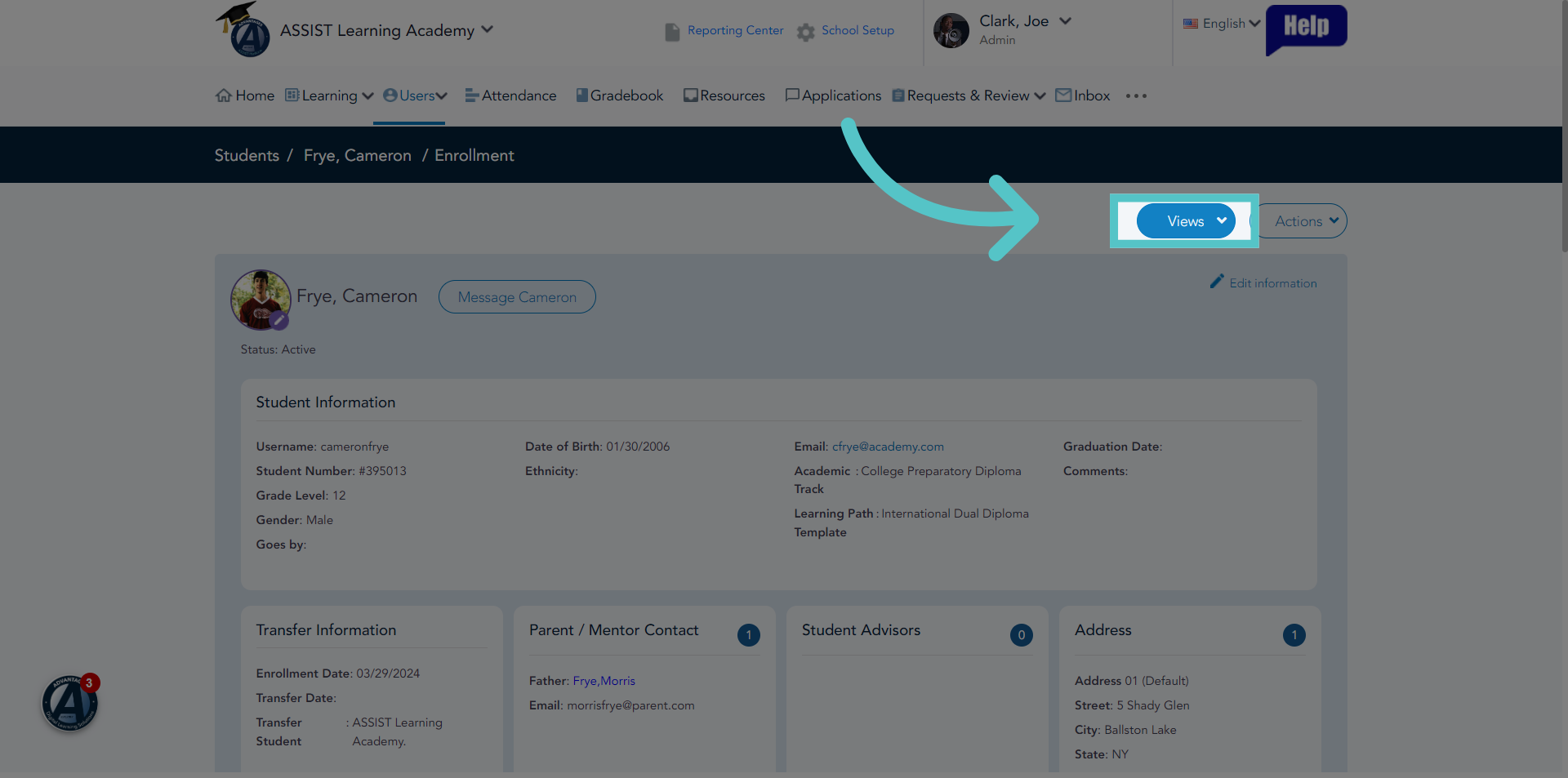Click the edit pencil on Cameron's photo

click(x=279, y=320)
